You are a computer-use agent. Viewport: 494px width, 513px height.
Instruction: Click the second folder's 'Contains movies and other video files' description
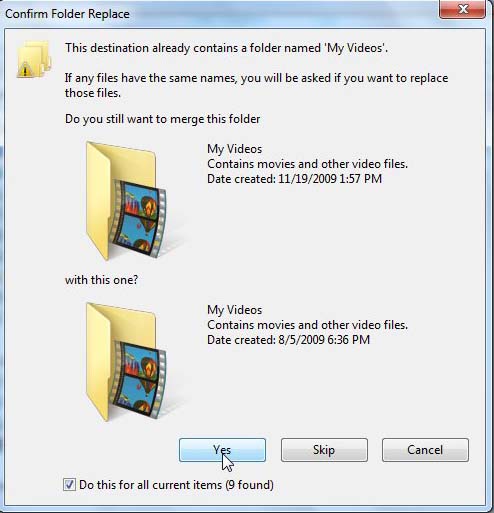(x=307, y=325)
